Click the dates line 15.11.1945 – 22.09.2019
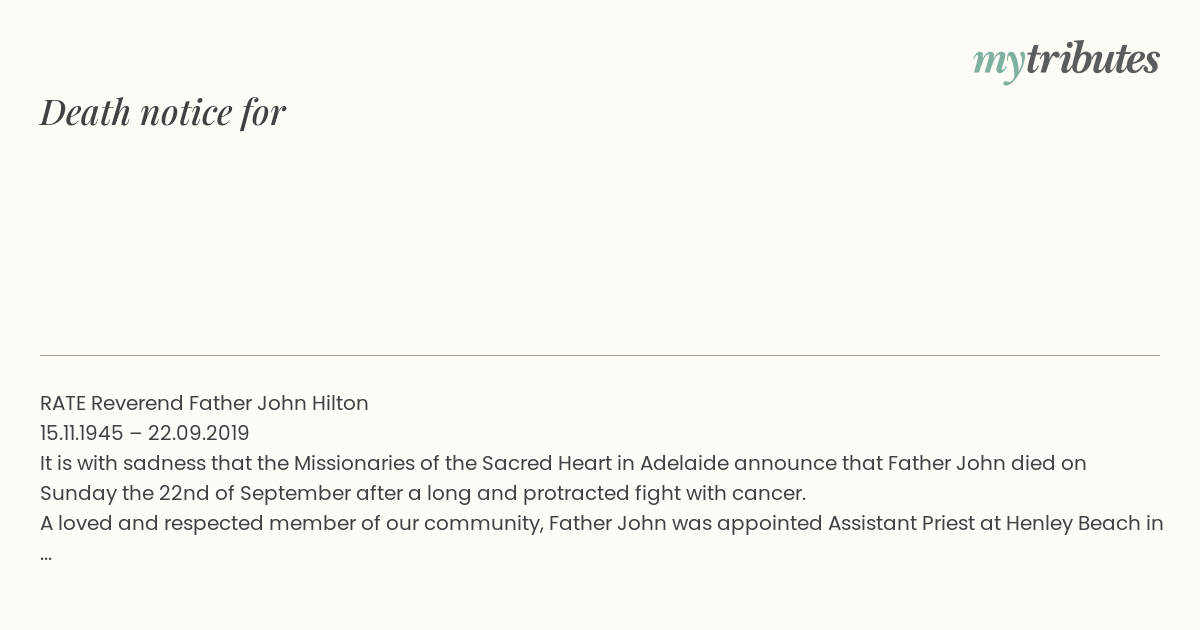The image size is (1200, 630). pyautogui.click(x=145, y=433)
